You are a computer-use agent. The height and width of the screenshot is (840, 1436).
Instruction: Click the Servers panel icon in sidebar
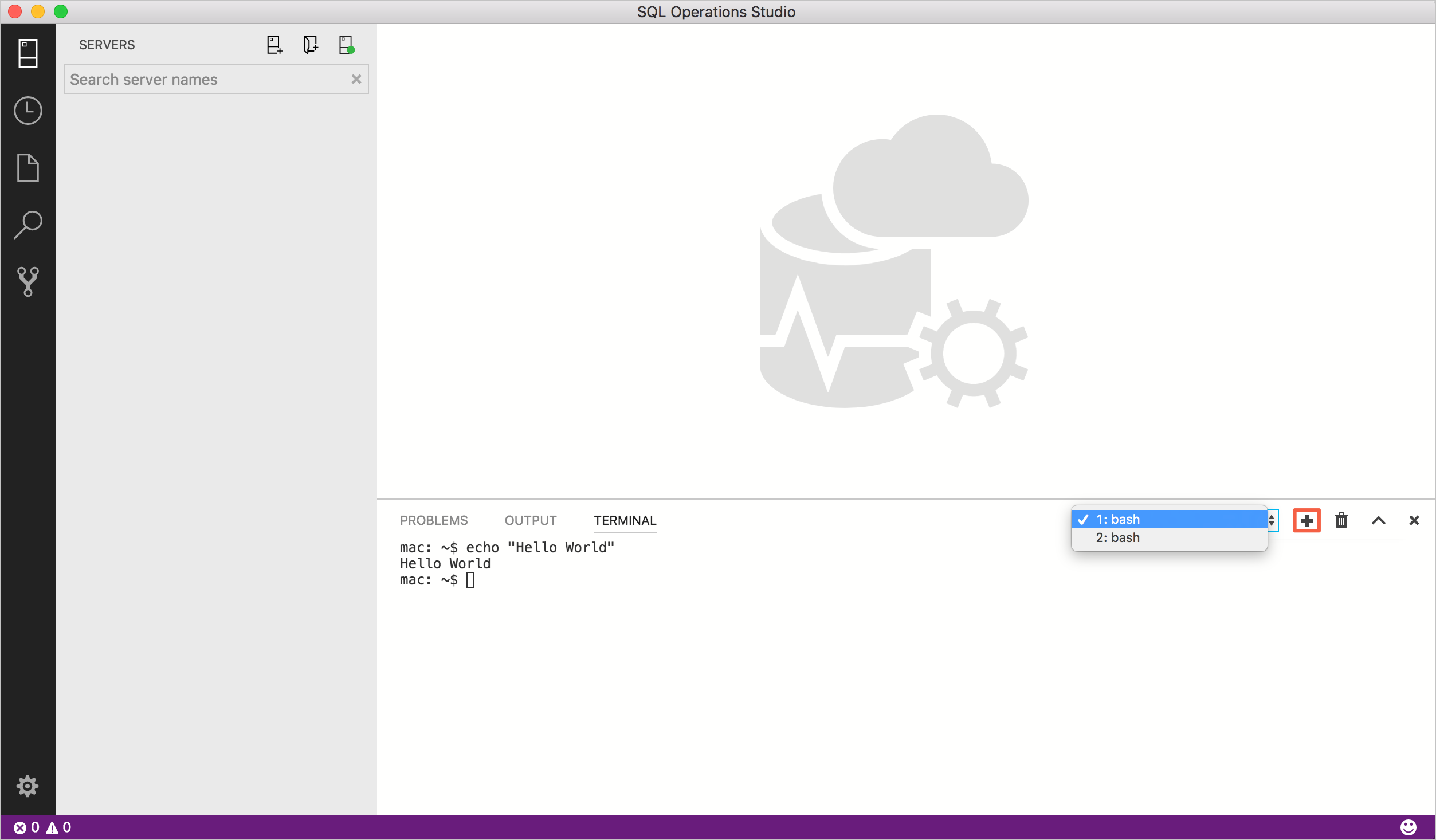click(27, 52)
